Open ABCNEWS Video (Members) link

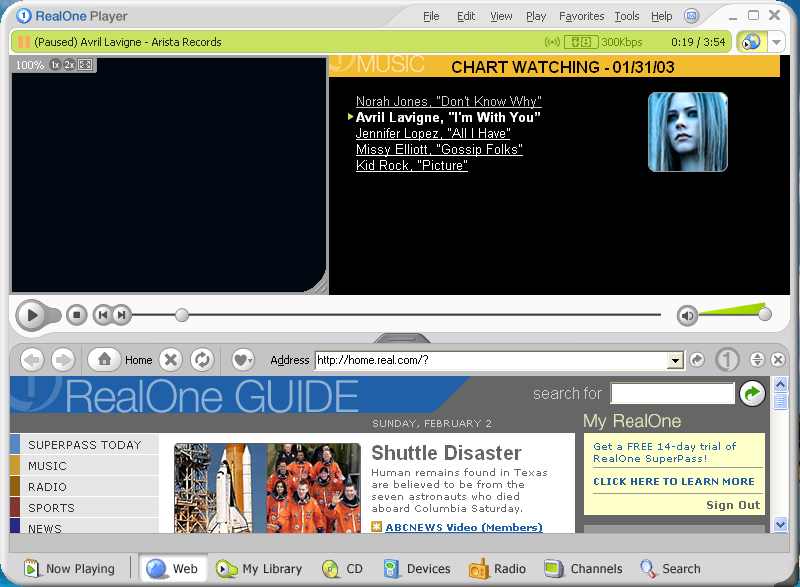(464, 527)
